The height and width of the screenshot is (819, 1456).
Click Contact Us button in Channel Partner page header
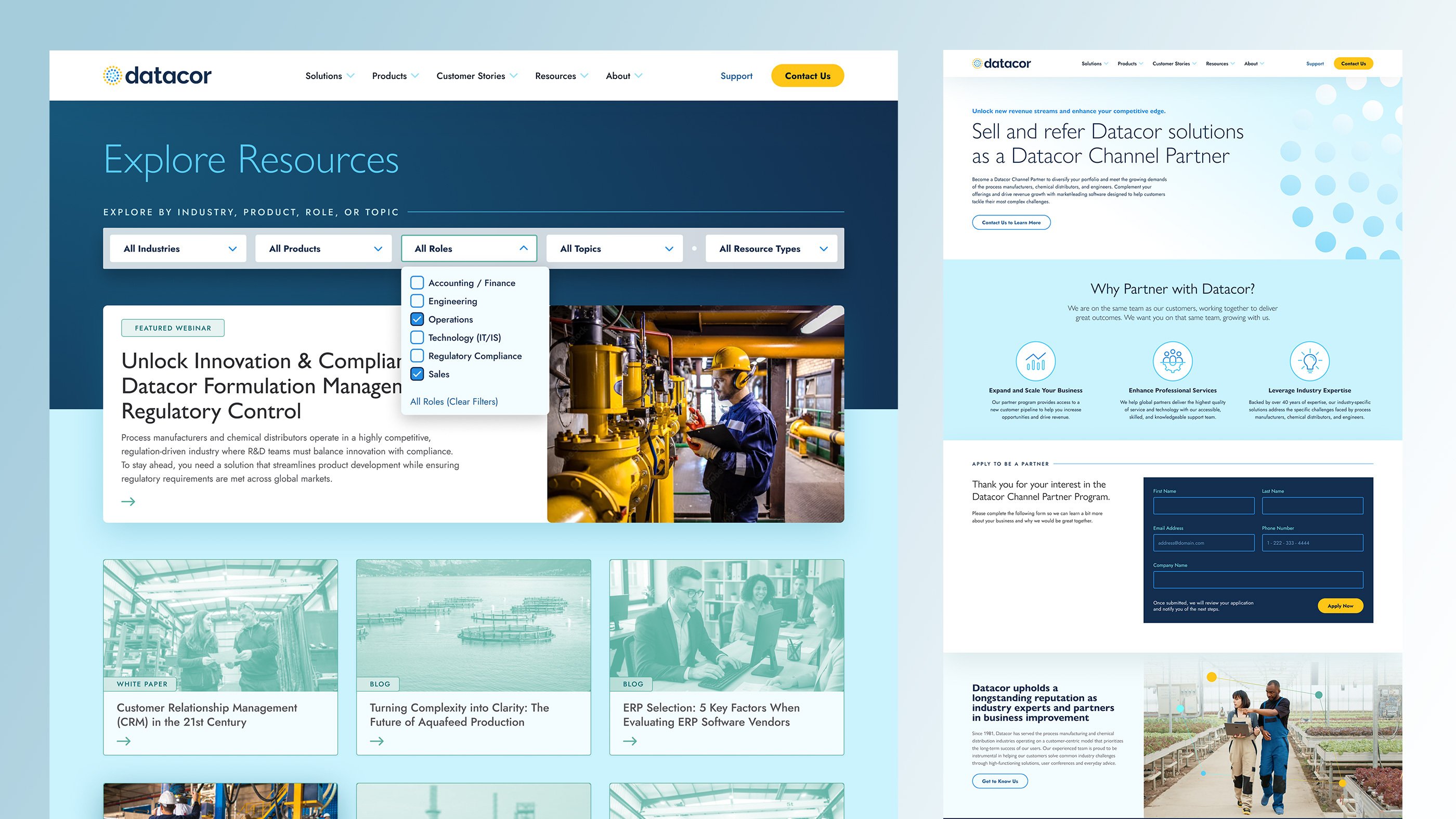[x=1353, y=63]
